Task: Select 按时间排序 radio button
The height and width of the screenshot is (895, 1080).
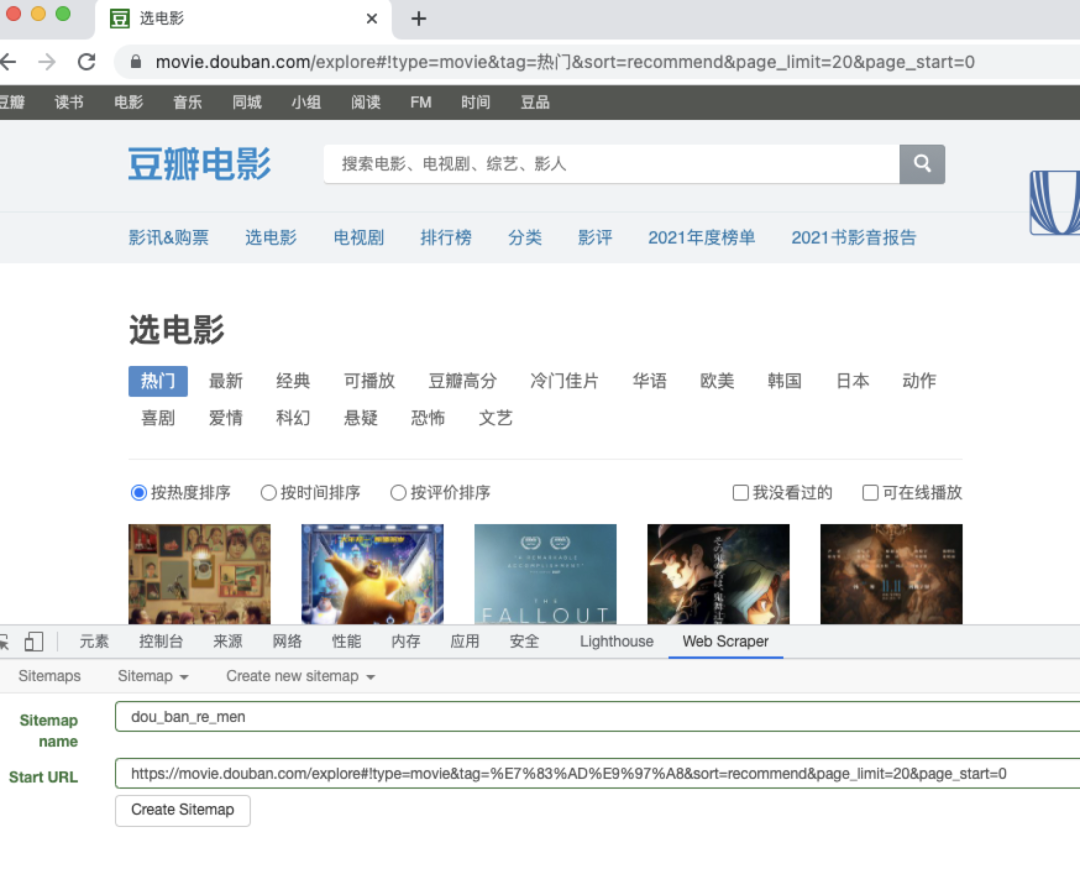Action: point(268,493)
